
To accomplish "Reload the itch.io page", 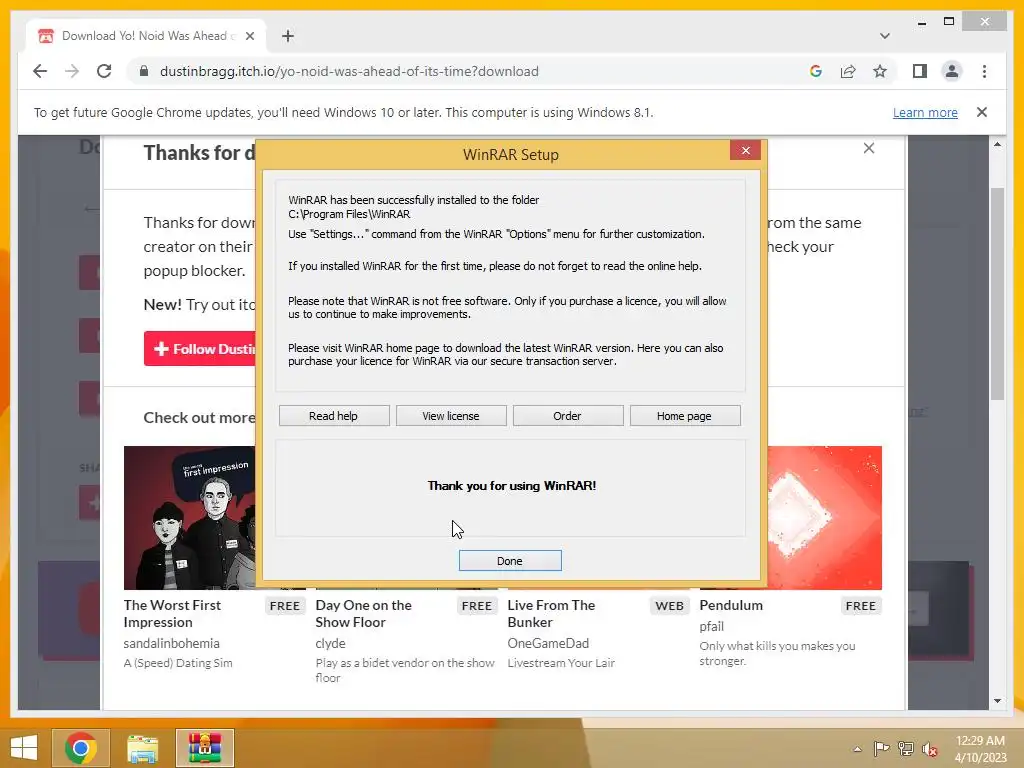I will click(104, 71).
